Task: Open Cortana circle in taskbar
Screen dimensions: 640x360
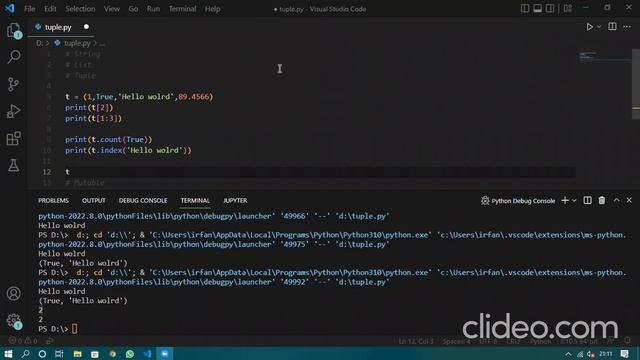Action: point(42,354)
